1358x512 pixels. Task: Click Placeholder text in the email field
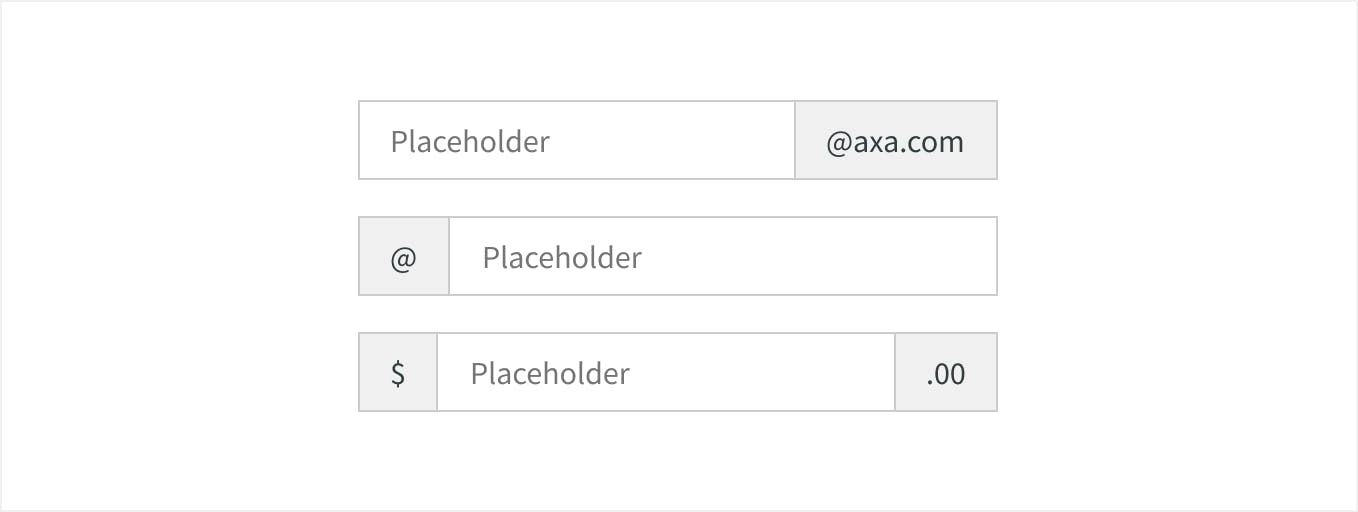point(470,141)
